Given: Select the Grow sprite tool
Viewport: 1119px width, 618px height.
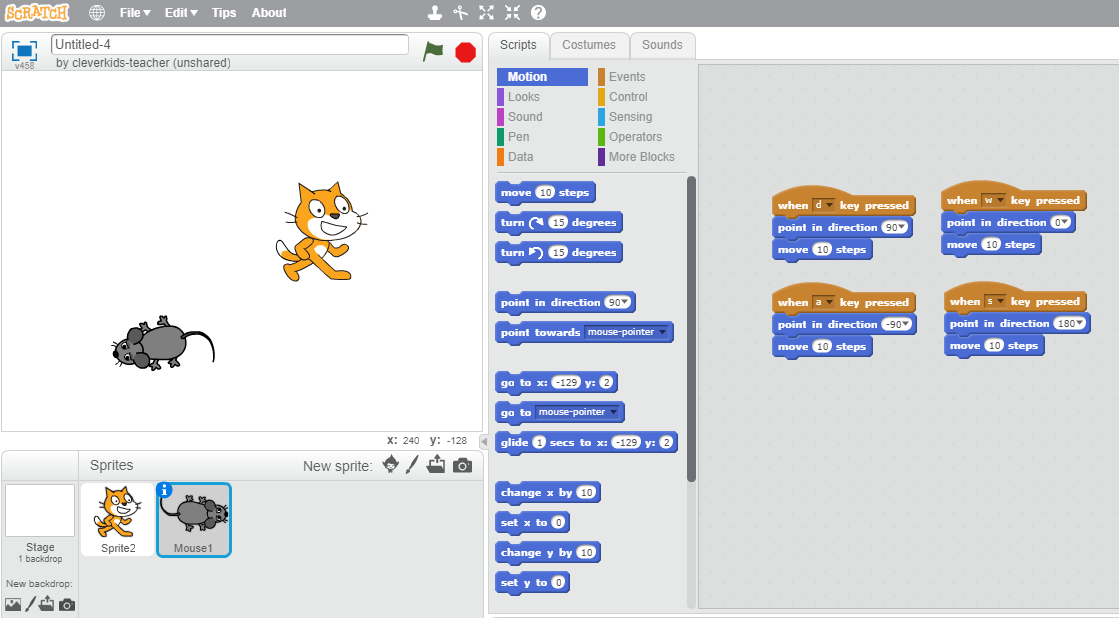Looking at the screenshot, I should pos(486,12).
